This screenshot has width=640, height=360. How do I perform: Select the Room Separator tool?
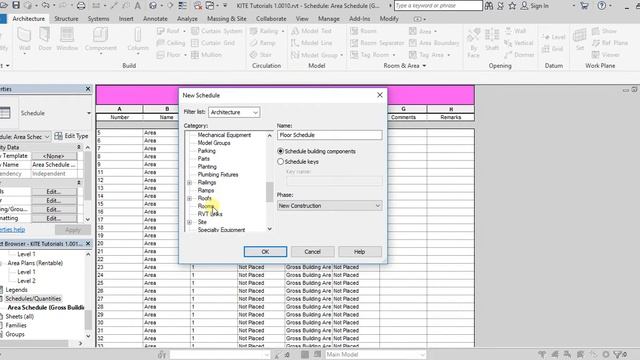377,43
